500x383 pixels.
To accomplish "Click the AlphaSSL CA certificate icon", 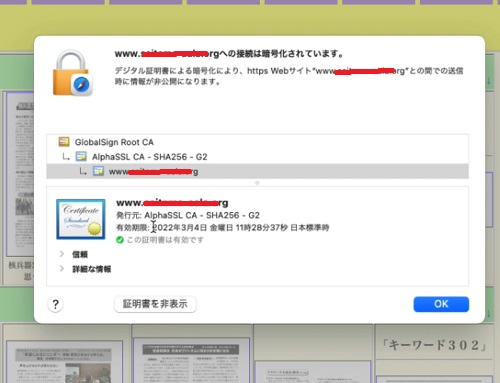I will click(x=81, y=156).
